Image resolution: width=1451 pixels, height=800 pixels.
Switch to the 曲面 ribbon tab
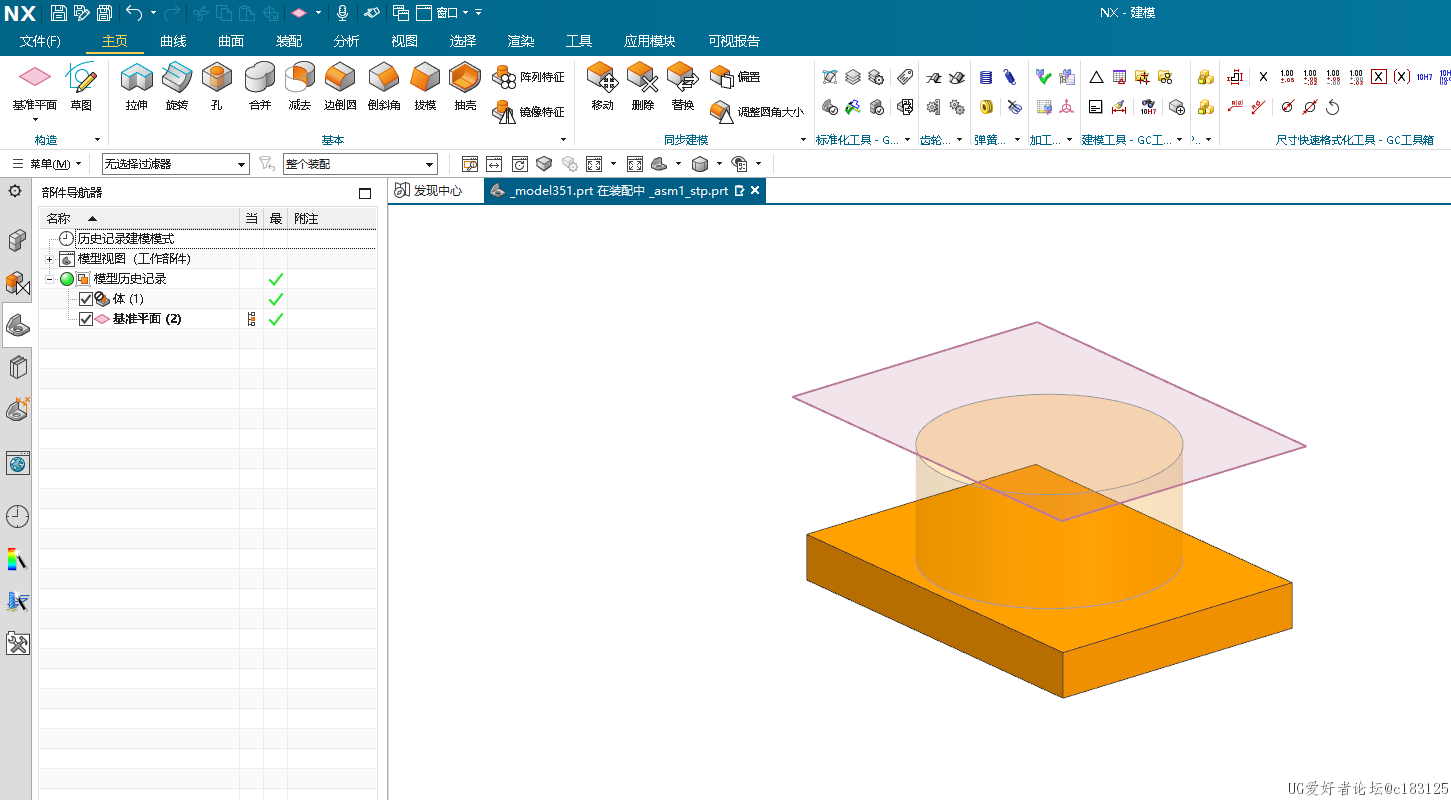tap(231, 41)
